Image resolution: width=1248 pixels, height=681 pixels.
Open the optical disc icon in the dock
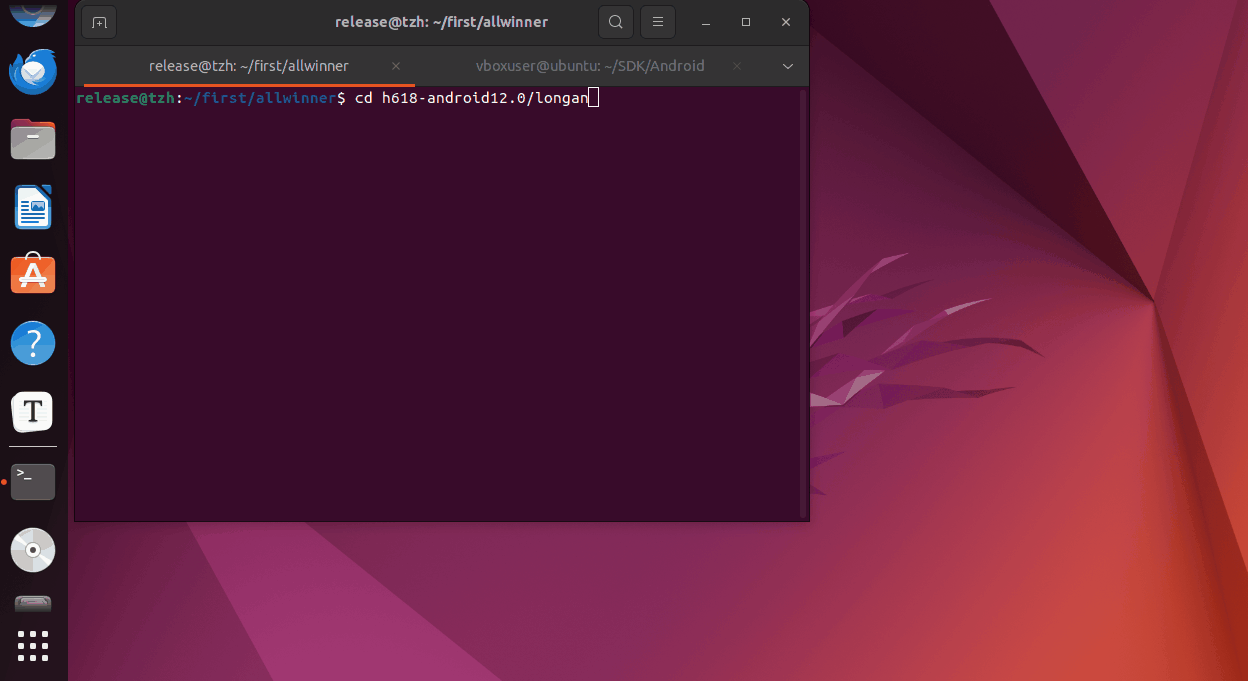tap(33, 549)
